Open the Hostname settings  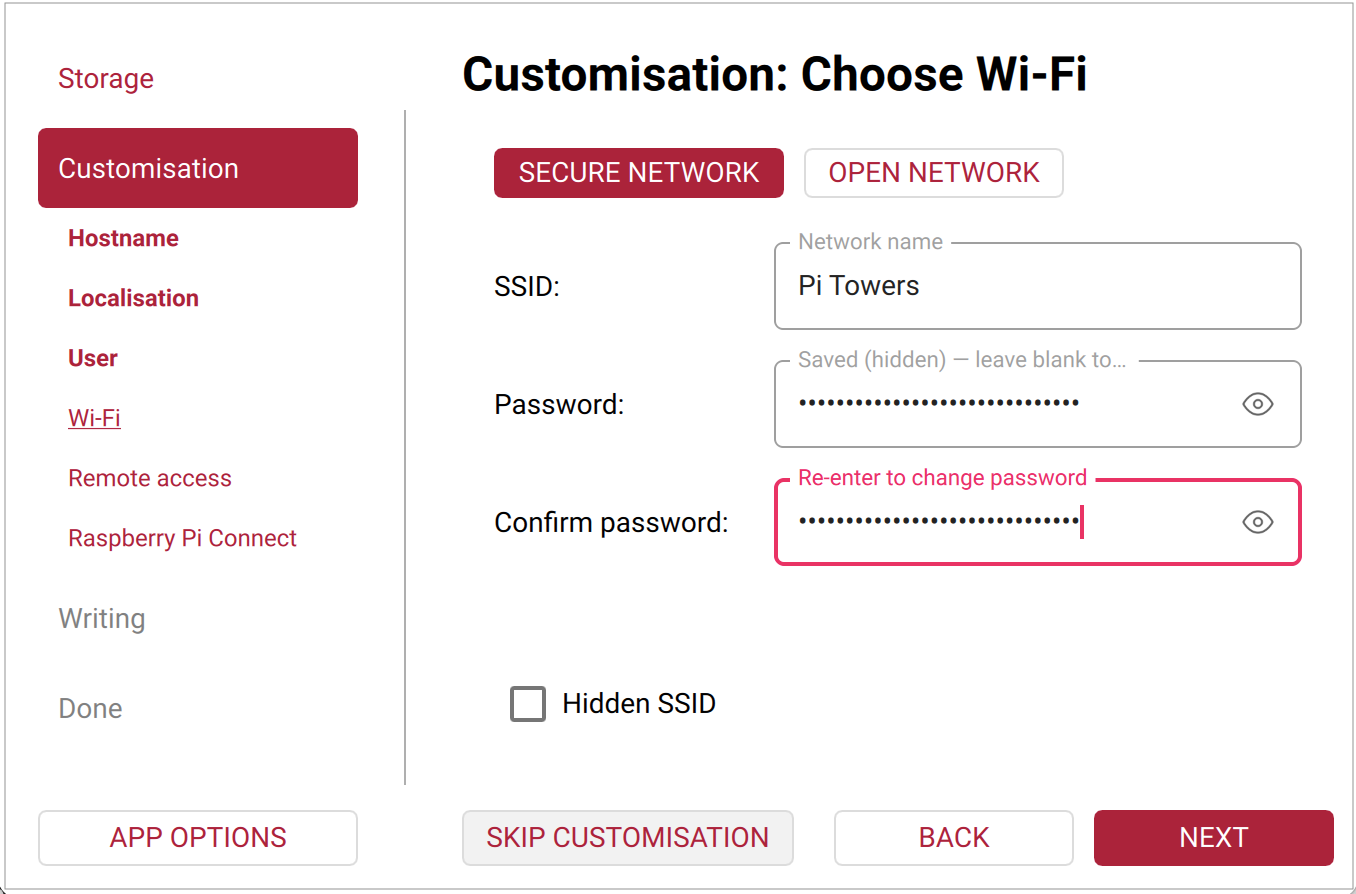tap(123, 238)
